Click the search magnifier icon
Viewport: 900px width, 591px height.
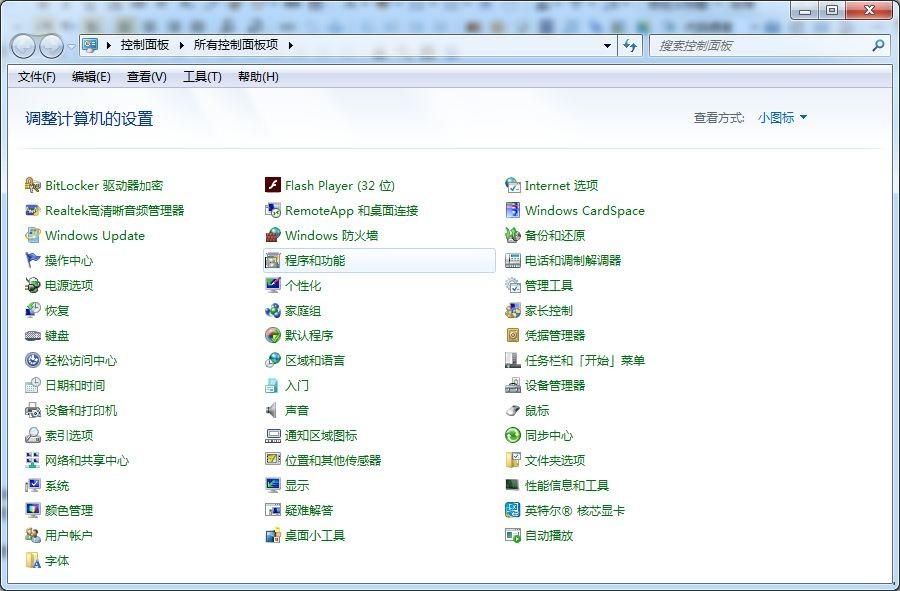tap(878, 45)
